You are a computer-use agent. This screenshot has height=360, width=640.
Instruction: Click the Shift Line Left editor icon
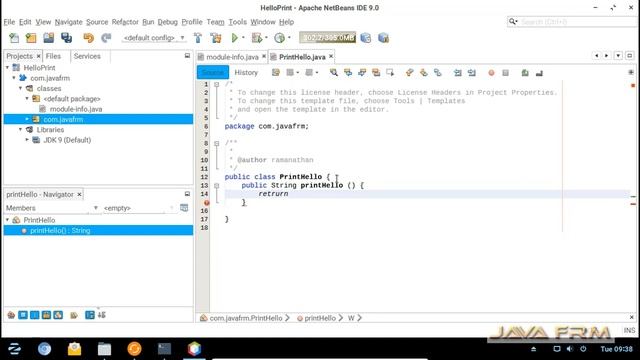[x=458, y=73]
